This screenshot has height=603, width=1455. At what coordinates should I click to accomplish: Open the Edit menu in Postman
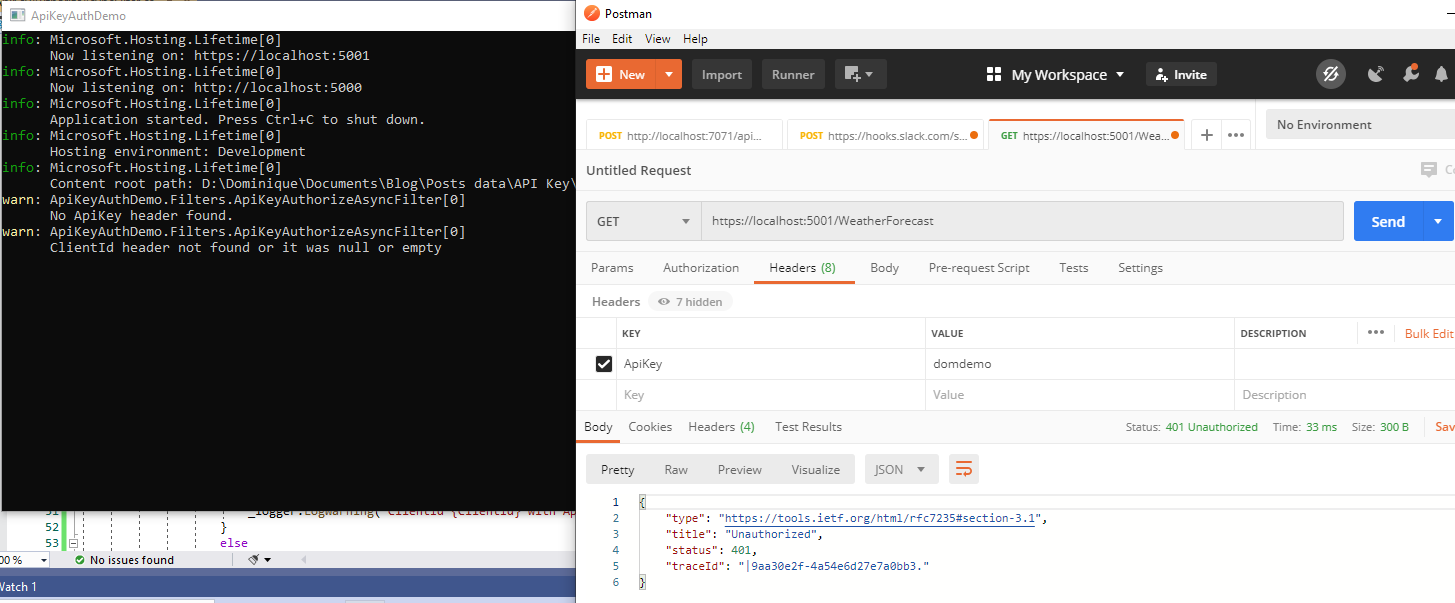[x=622, y=39]
